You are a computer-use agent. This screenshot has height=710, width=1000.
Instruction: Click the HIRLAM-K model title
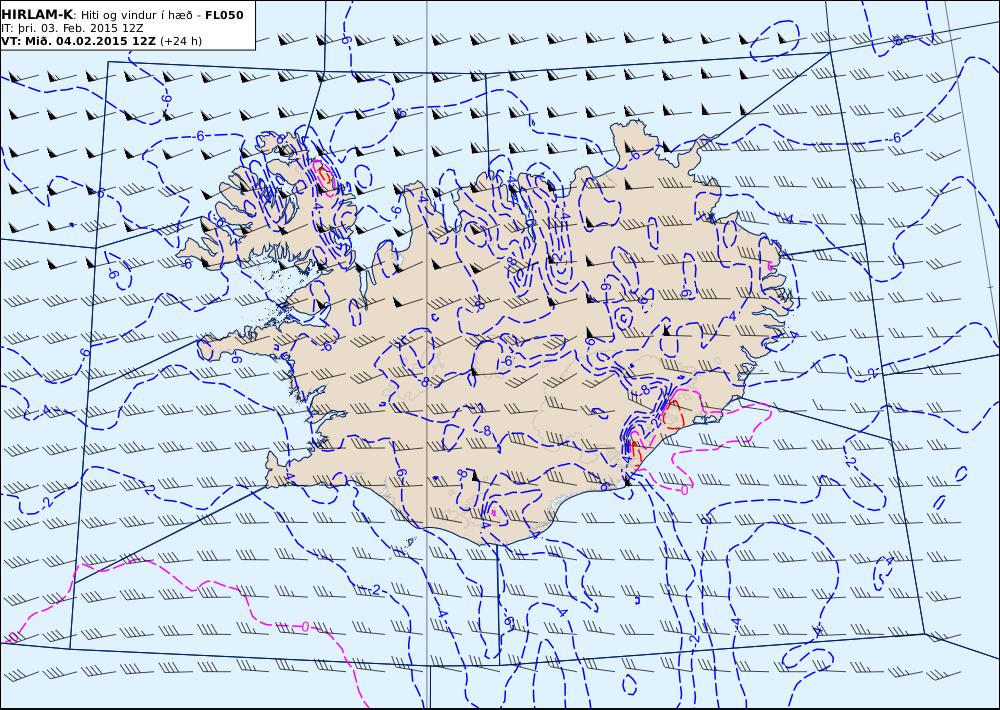coord(37,15)
